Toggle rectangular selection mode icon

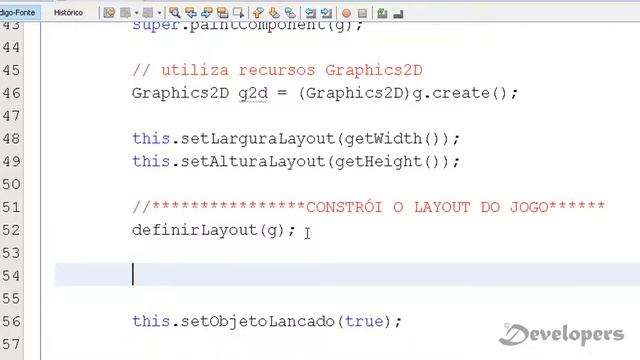click(x=239, y=13)
